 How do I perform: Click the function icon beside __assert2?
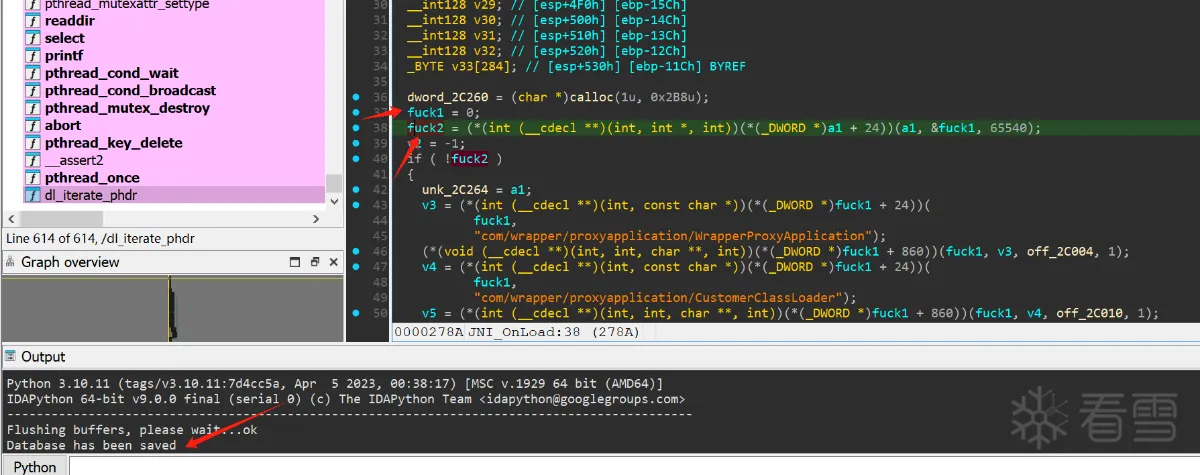tap(32, 160)
